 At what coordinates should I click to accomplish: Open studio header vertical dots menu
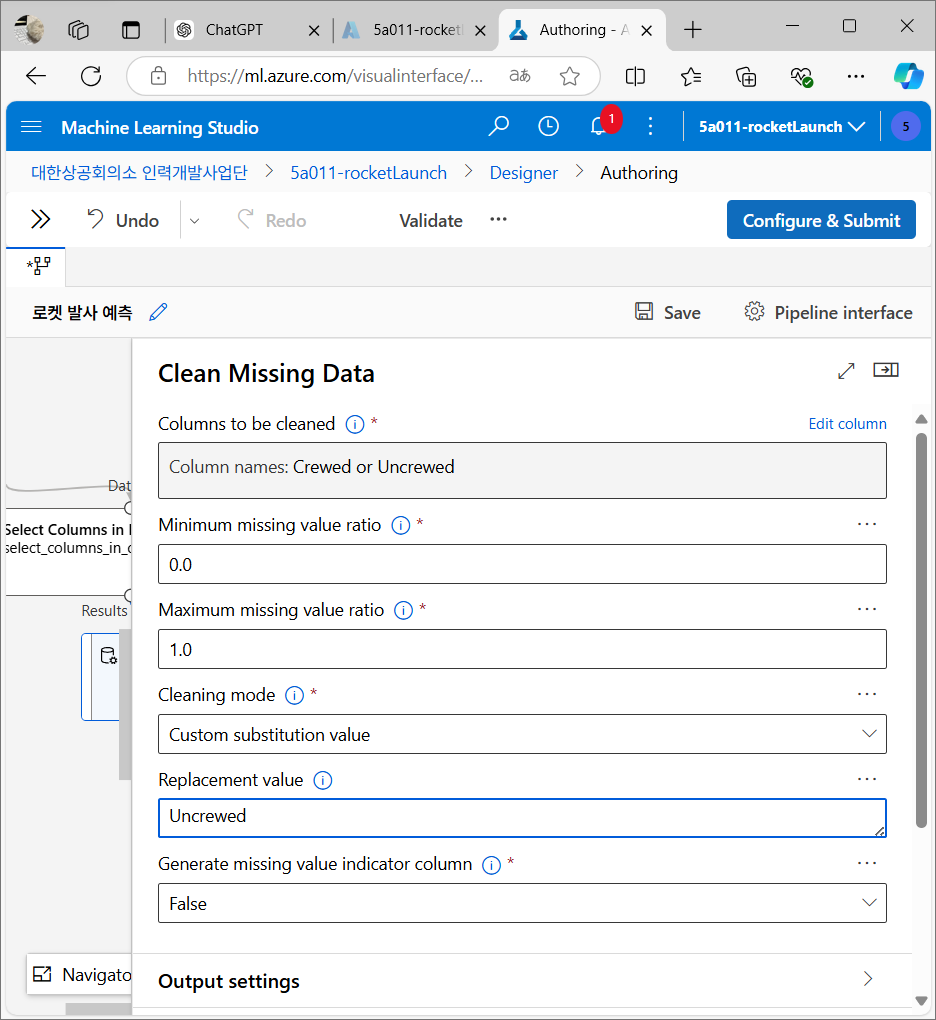[650, 126]
